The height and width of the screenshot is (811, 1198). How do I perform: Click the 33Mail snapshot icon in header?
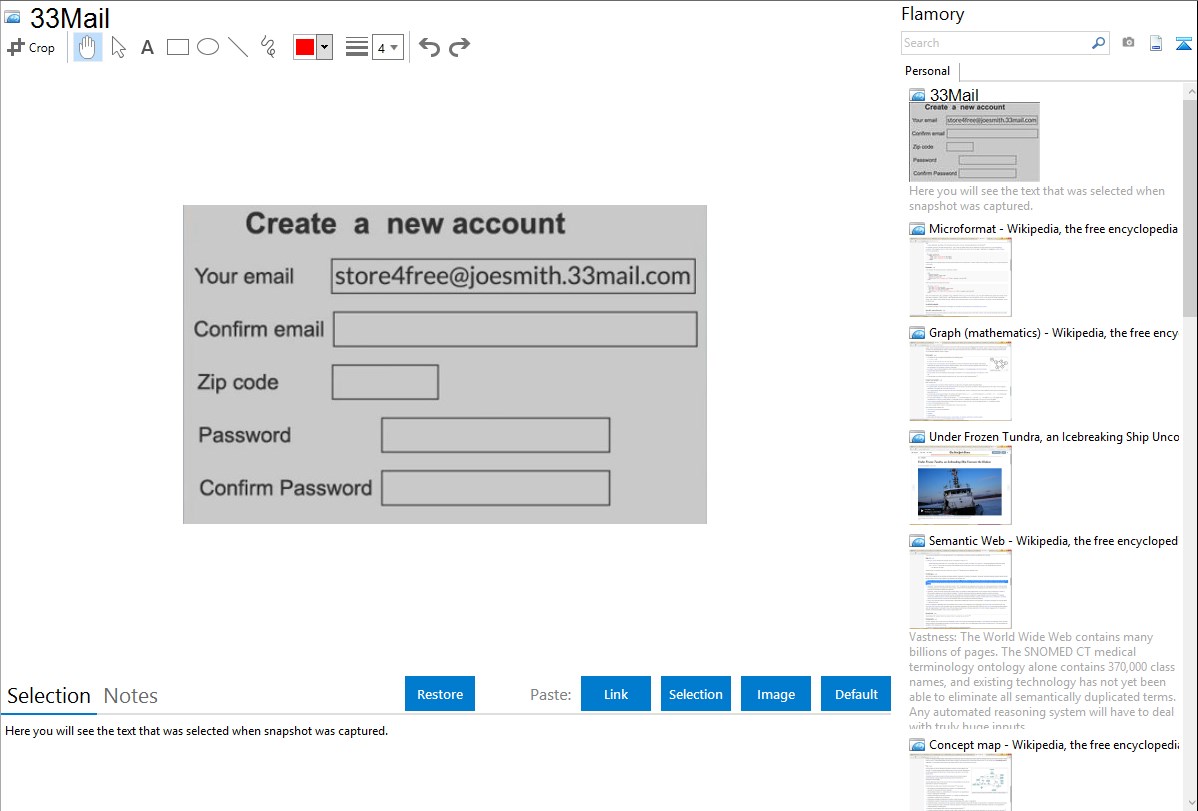tap(12, 18)
